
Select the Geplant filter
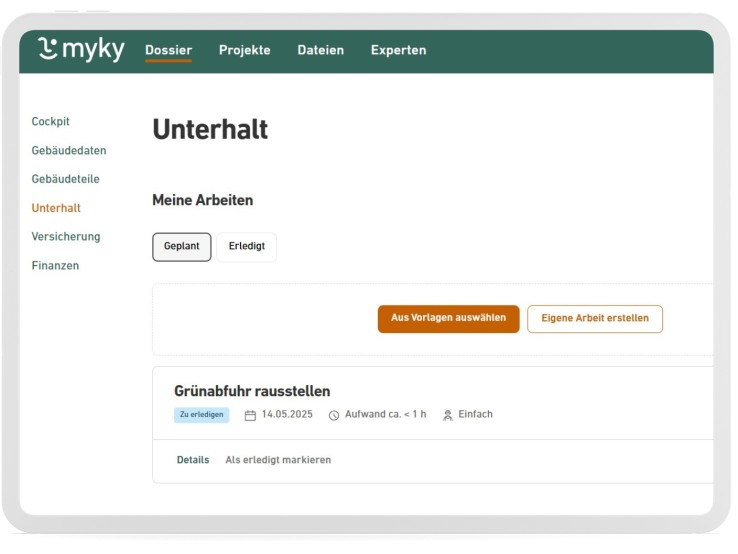tap(181, 247)
